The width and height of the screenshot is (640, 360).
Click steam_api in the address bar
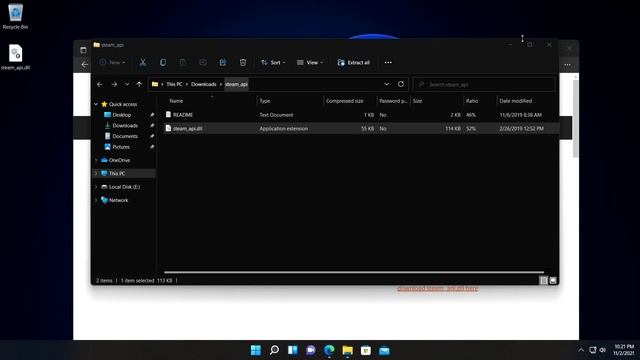(x=236, y=84)
